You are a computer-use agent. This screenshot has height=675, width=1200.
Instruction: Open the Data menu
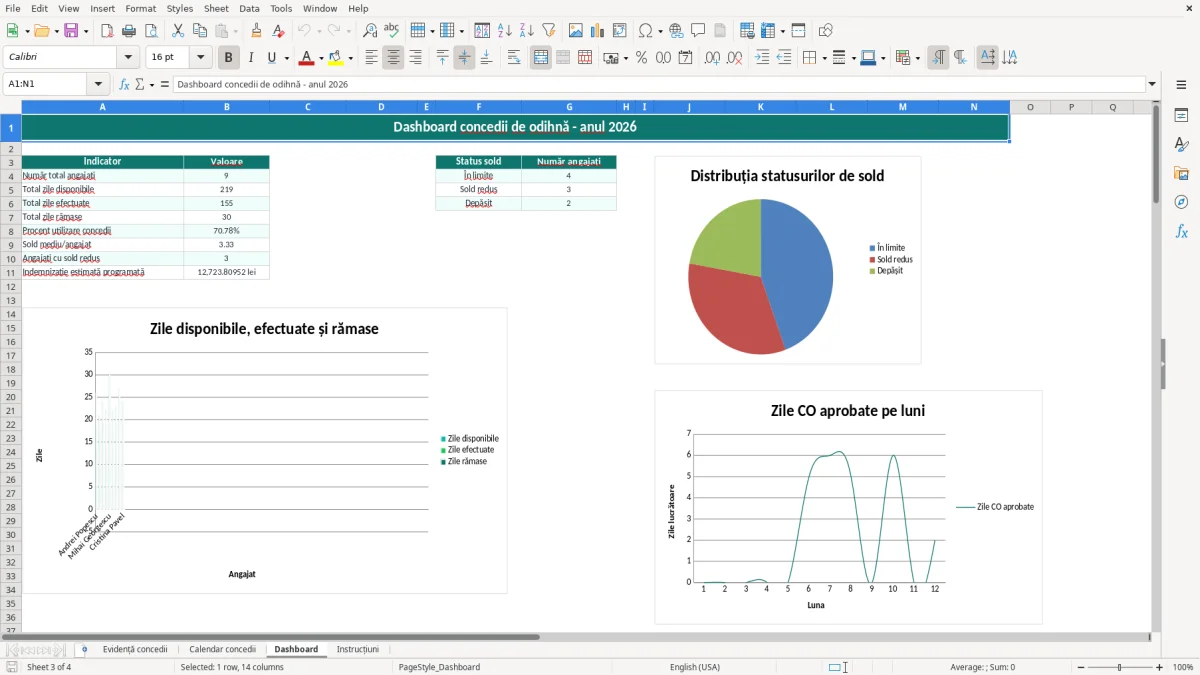tap(249, 8)
